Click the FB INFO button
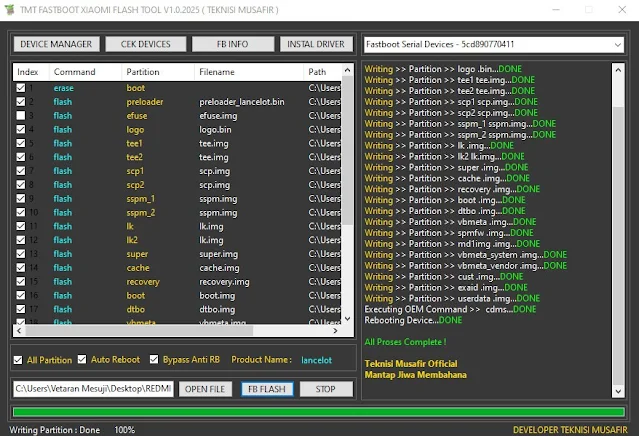The image size is (639, 436). pos(232,44)
